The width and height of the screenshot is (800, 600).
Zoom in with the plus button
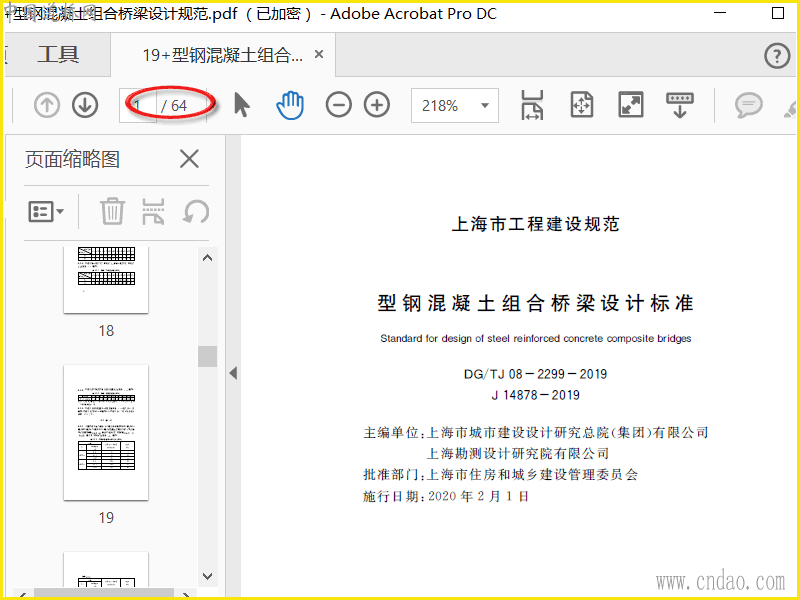tap(377, 105)
